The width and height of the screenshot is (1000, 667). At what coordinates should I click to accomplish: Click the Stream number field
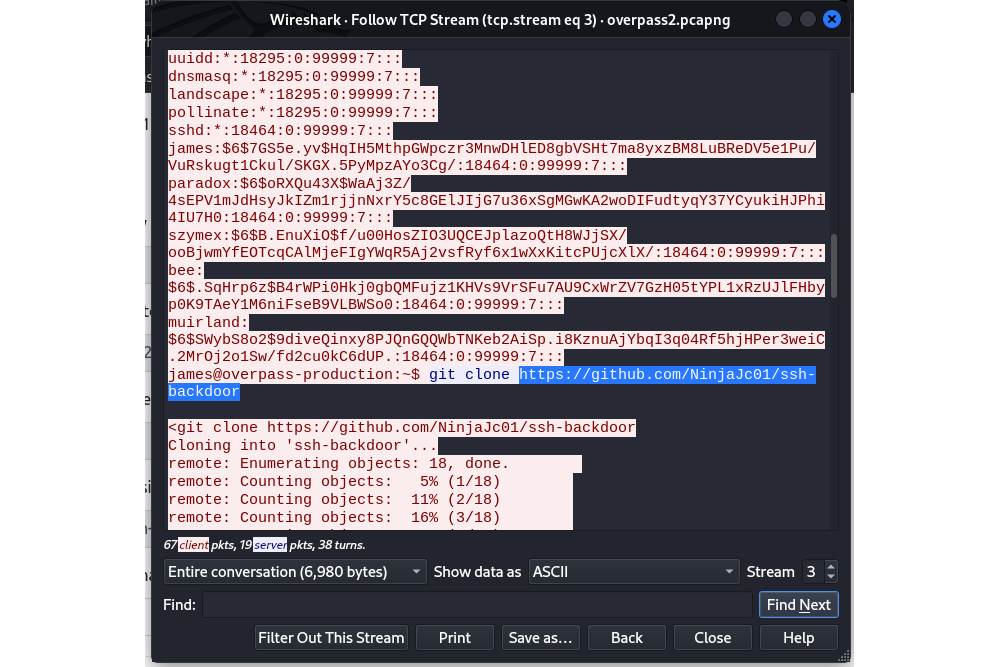[813, 571]
